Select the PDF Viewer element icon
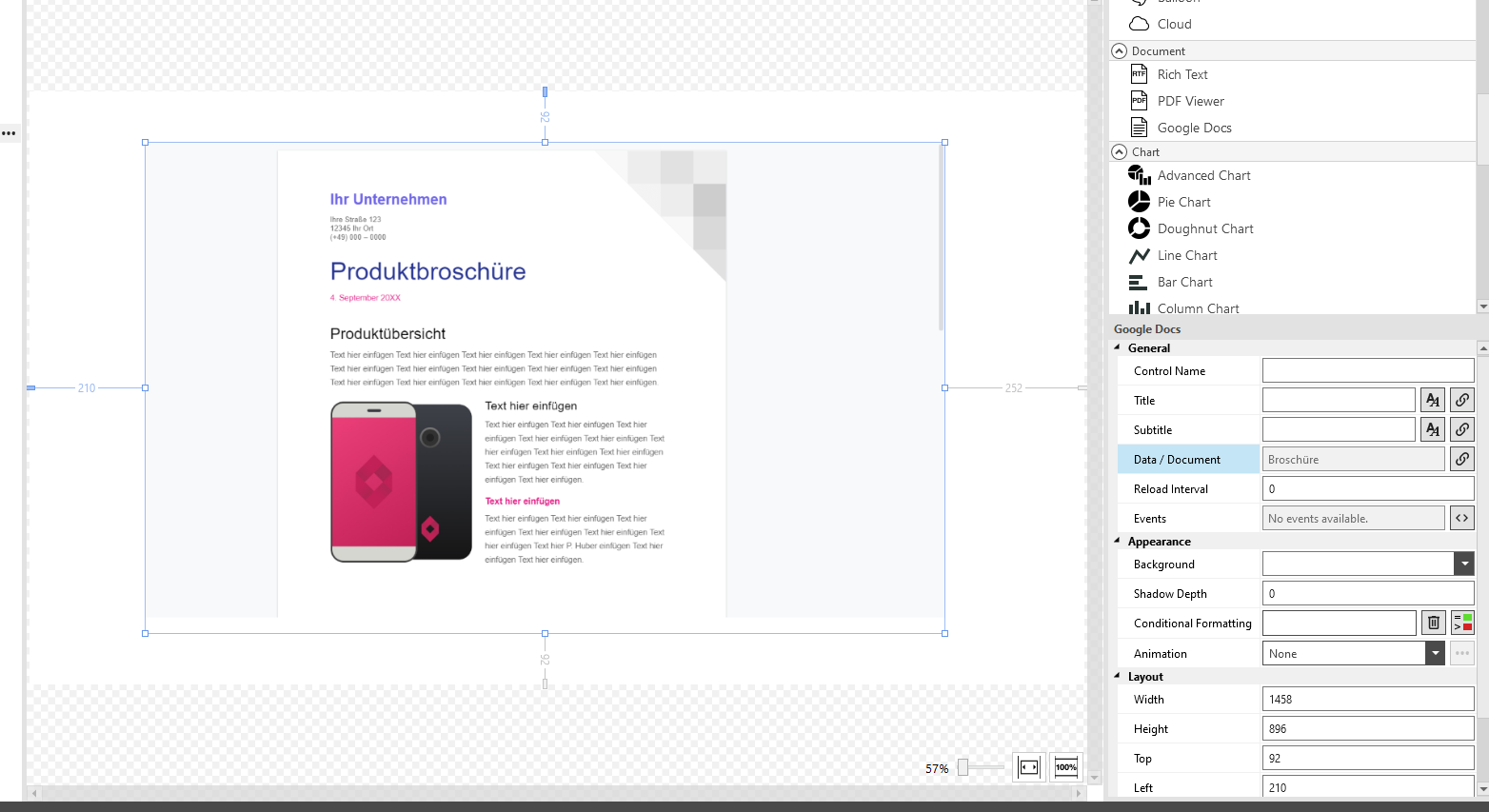The width and height of the screenshot is (1489, 812). (x=1139, y=101)
